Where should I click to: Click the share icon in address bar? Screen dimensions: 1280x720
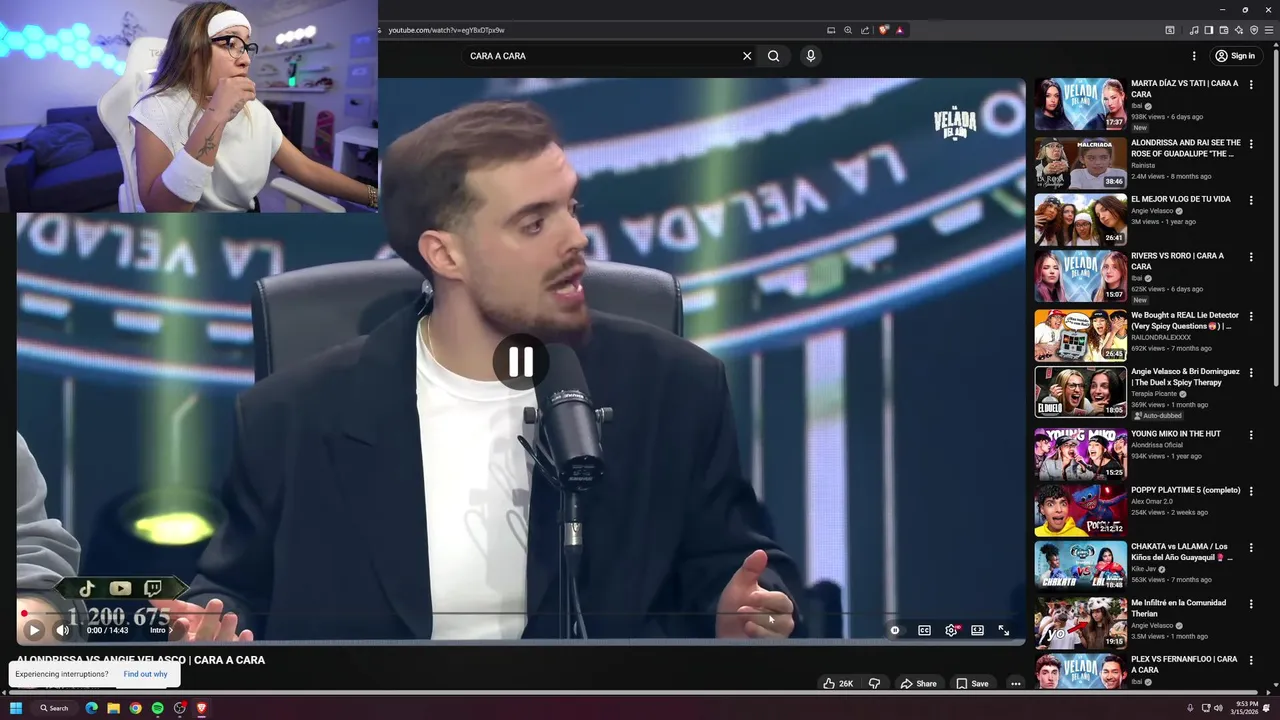pos(864,30)
